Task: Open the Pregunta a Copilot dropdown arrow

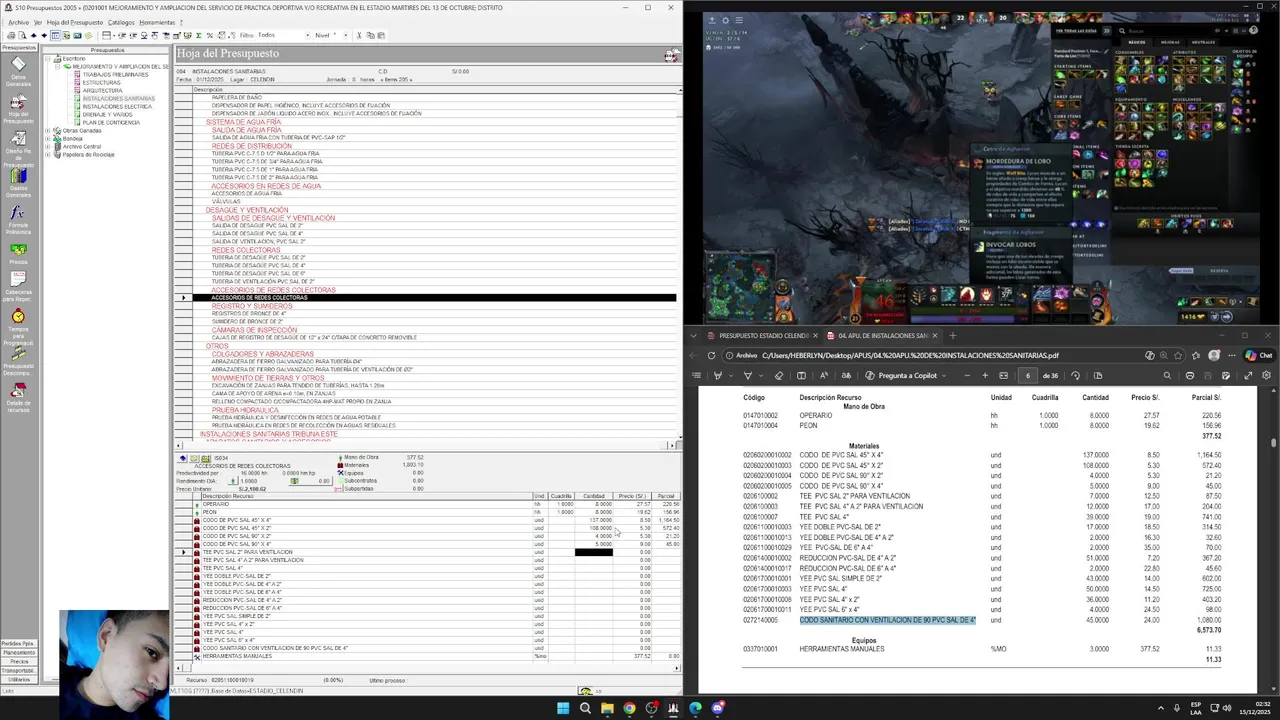Action: (943, 375)
